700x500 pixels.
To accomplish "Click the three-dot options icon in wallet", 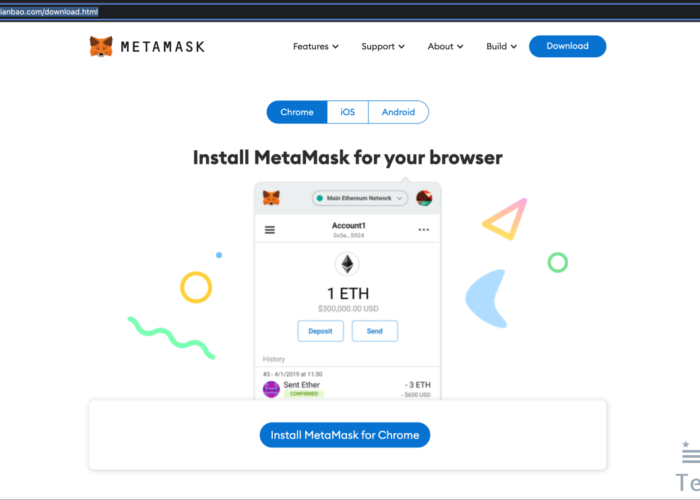I will click(x=423, y=230).
